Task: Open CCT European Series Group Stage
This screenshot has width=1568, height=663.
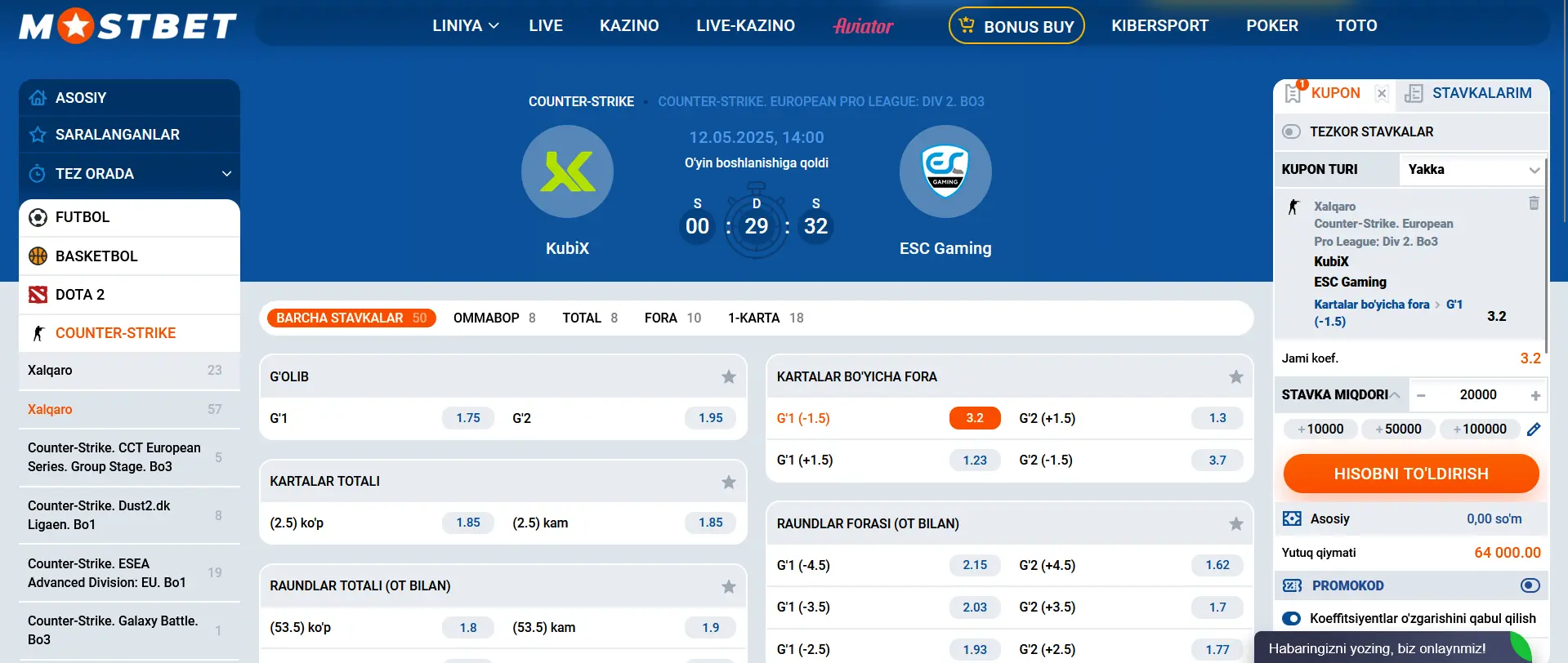Action: coord(129,457)
